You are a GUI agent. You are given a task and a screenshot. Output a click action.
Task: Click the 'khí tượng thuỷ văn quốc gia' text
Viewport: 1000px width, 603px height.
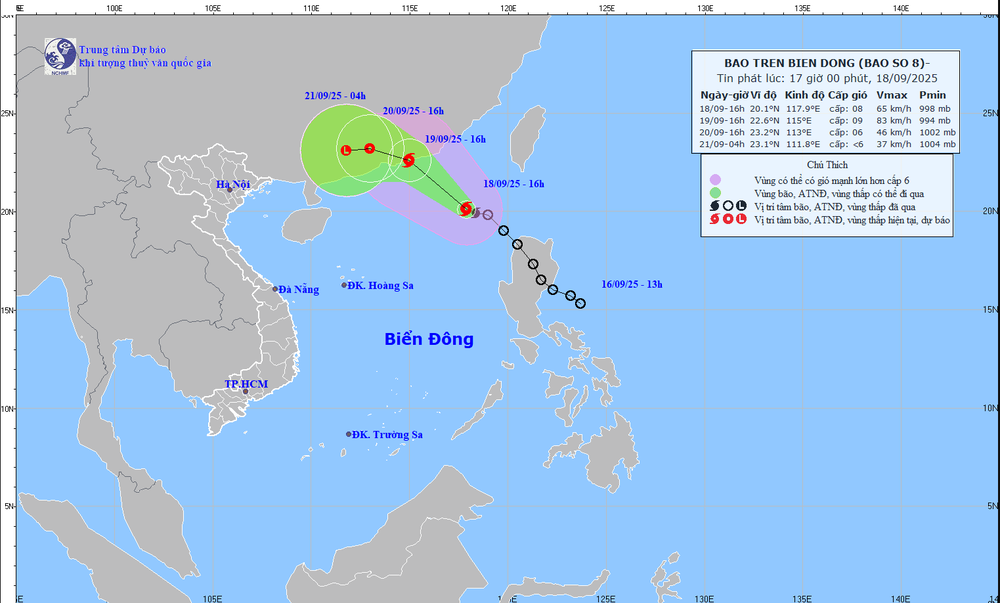(x=145, y=63)
